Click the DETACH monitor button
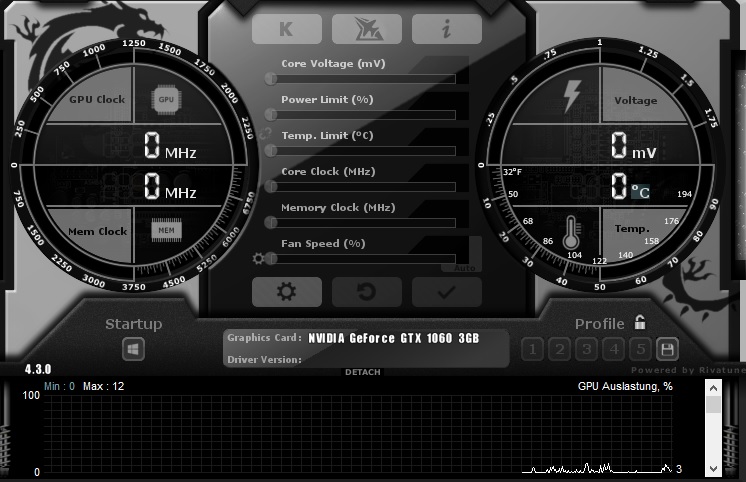Image resolution: width=746 pixels, height=482 pixels. pos(363,372)
